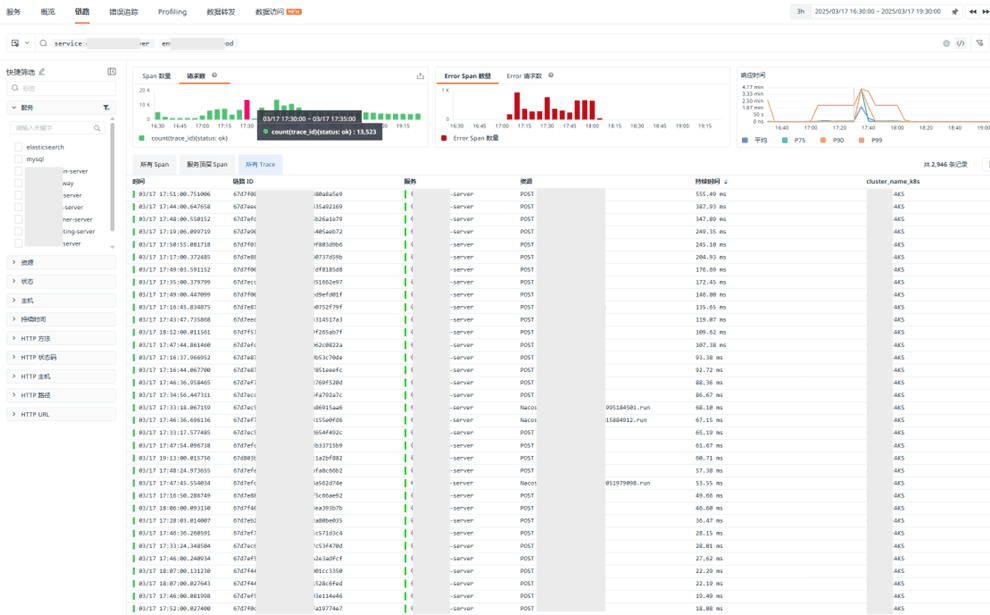Screen dimensions: 990x615
Task: Tick the checkbox under the mysql entry
Action: pos(18,171)
